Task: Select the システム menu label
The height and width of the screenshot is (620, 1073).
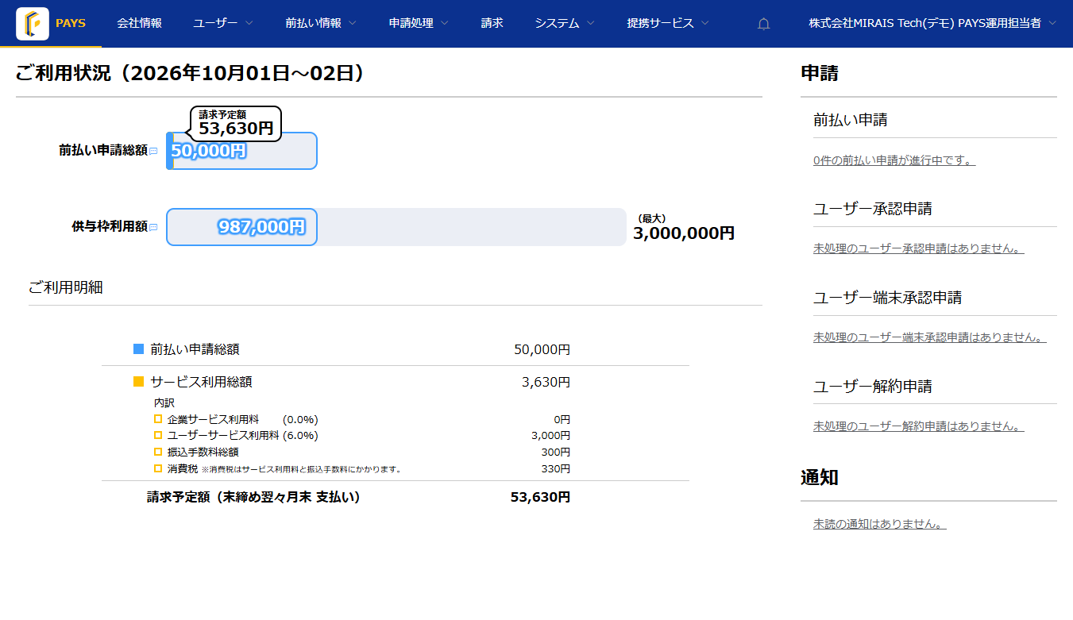Action: 556,23
